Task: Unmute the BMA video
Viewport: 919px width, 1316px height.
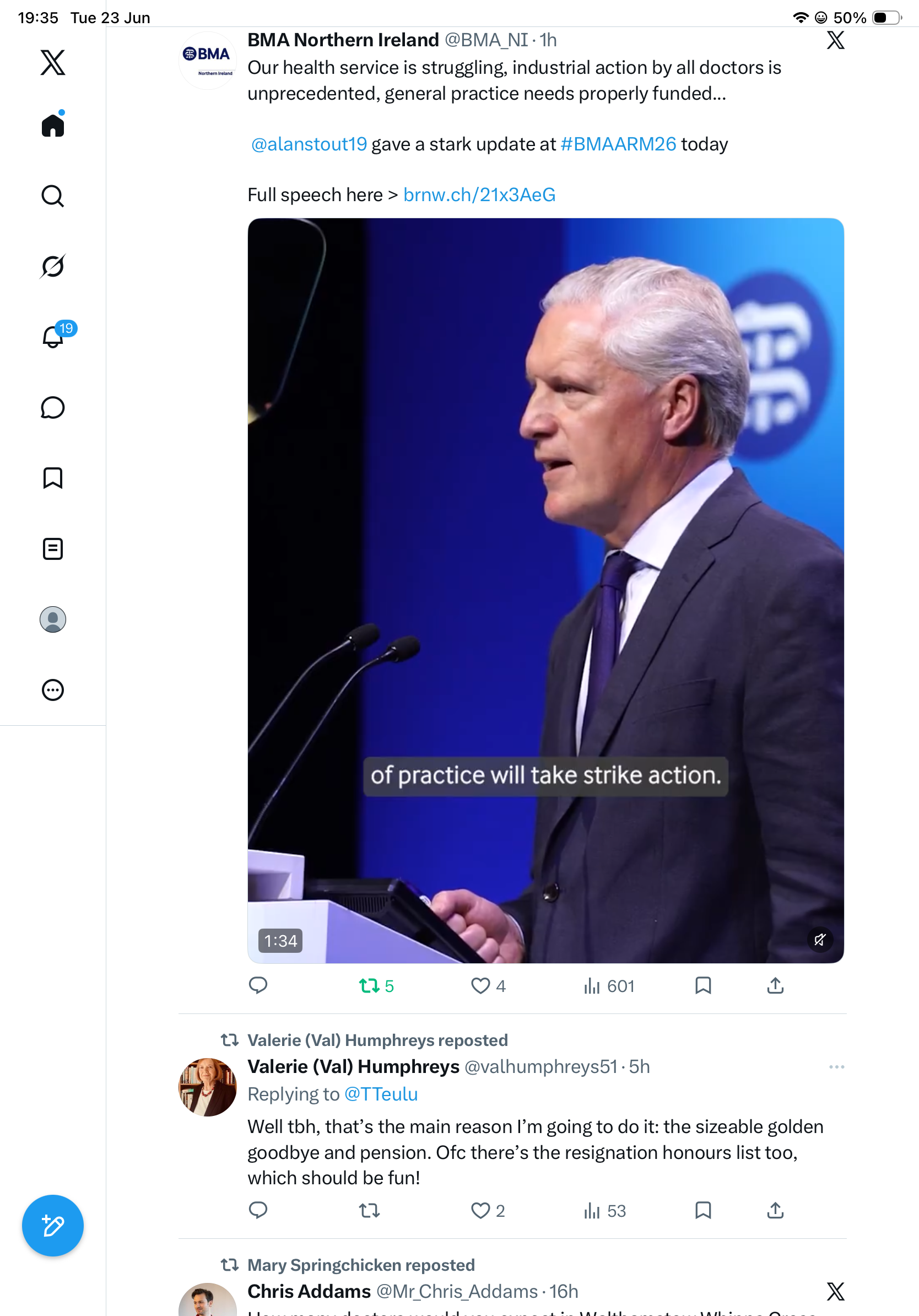Action: (x=820, y=940)
